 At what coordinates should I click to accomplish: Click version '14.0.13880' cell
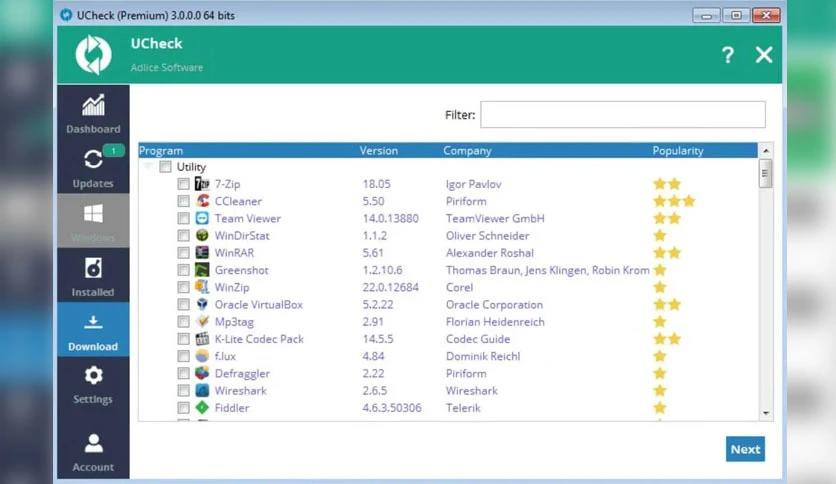(x=390, y=219)
